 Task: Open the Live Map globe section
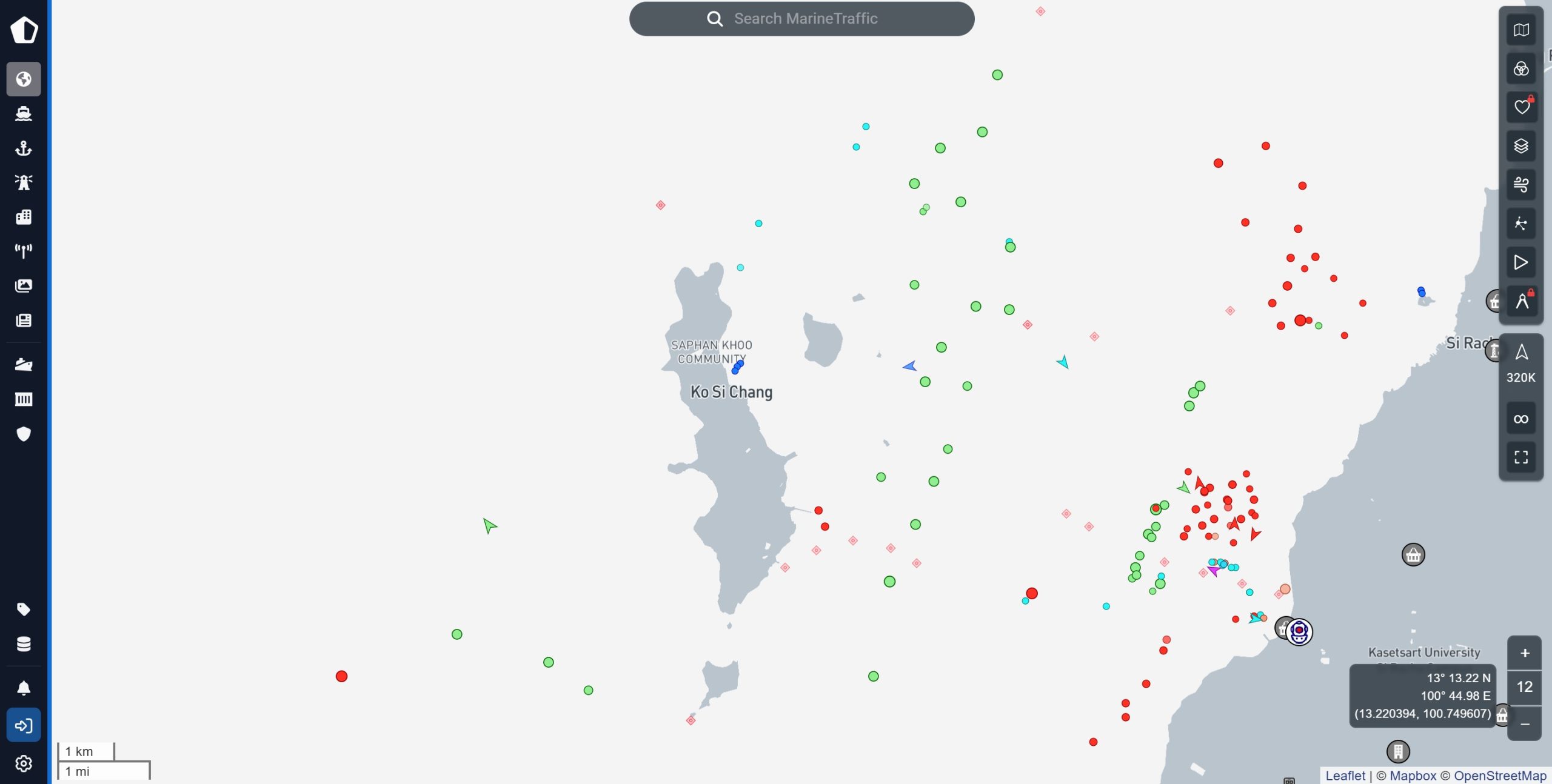[x=24, y=79]
